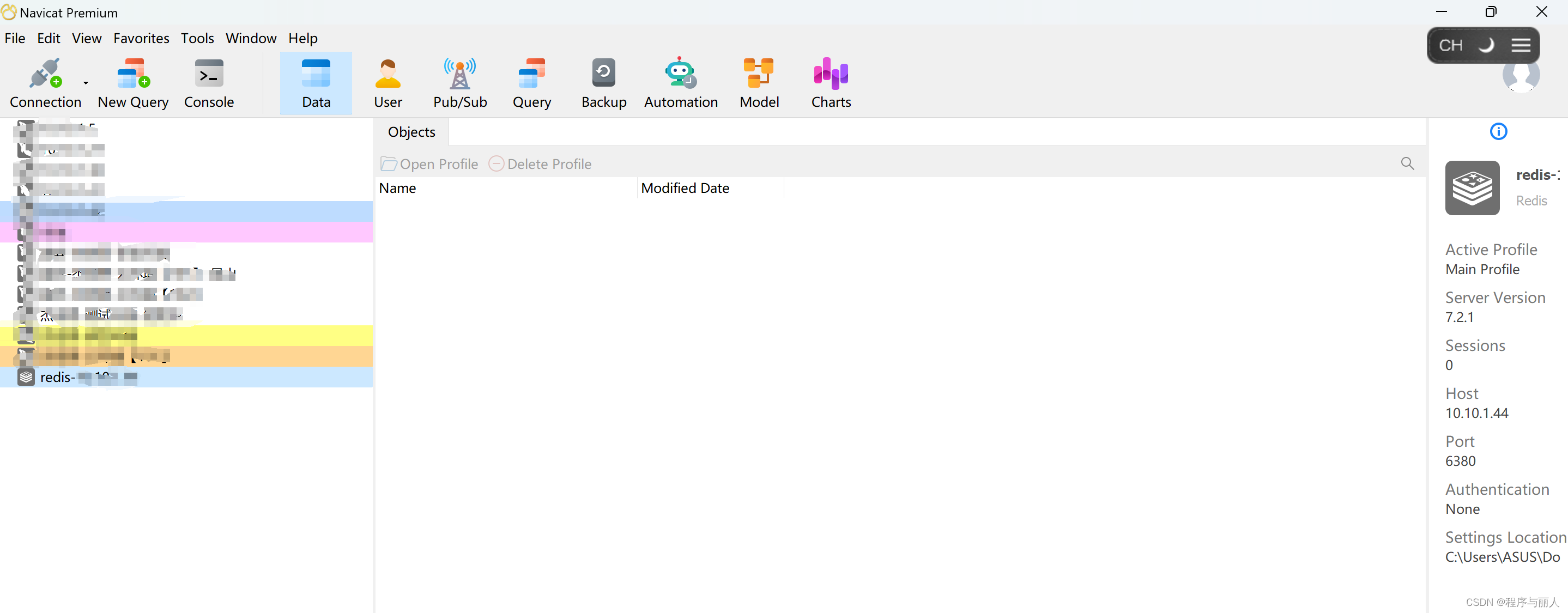The width and height of the screenshot is (1568, 613).
Task: Select the Objects tab
Action: 412,131
